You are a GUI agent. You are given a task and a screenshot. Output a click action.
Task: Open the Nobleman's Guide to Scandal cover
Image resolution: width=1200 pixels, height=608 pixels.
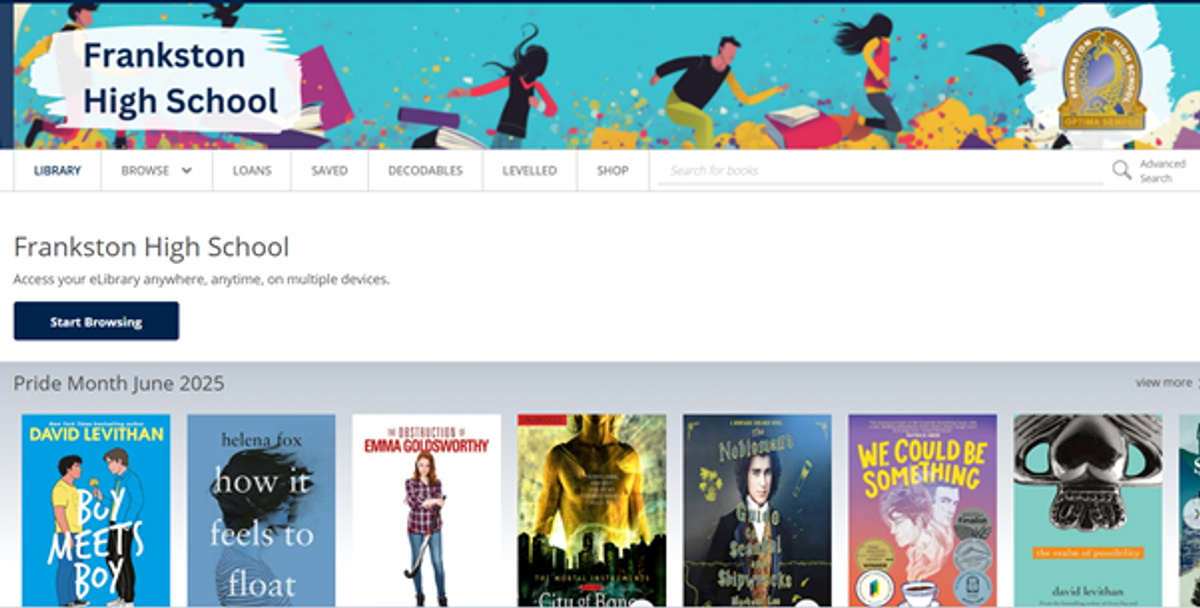pos(757,511)
